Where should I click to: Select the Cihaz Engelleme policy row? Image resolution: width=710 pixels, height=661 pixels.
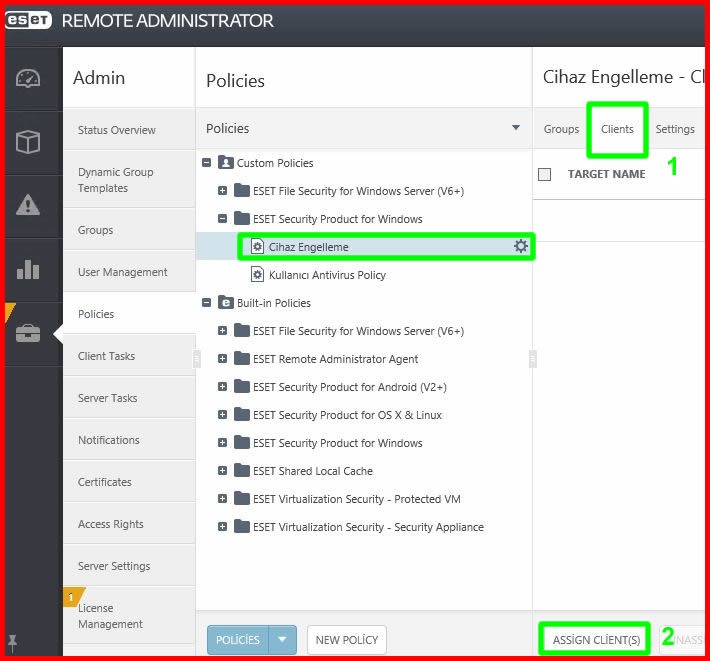click(x=365, y=247)
